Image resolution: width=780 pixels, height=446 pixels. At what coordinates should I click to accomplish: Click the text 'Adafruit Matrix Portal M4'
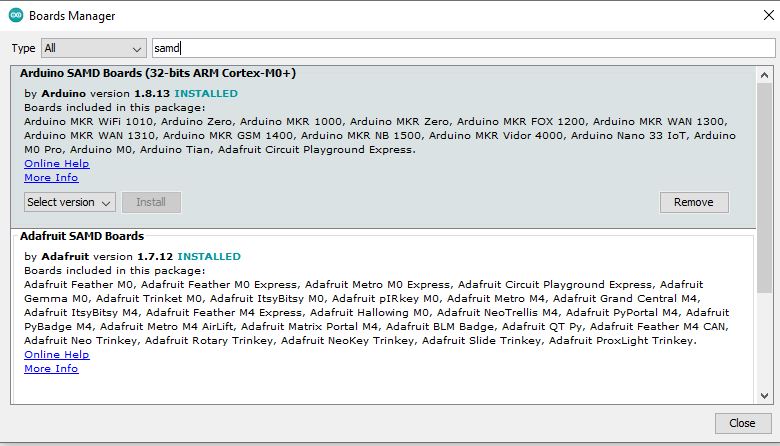(309, 327)
